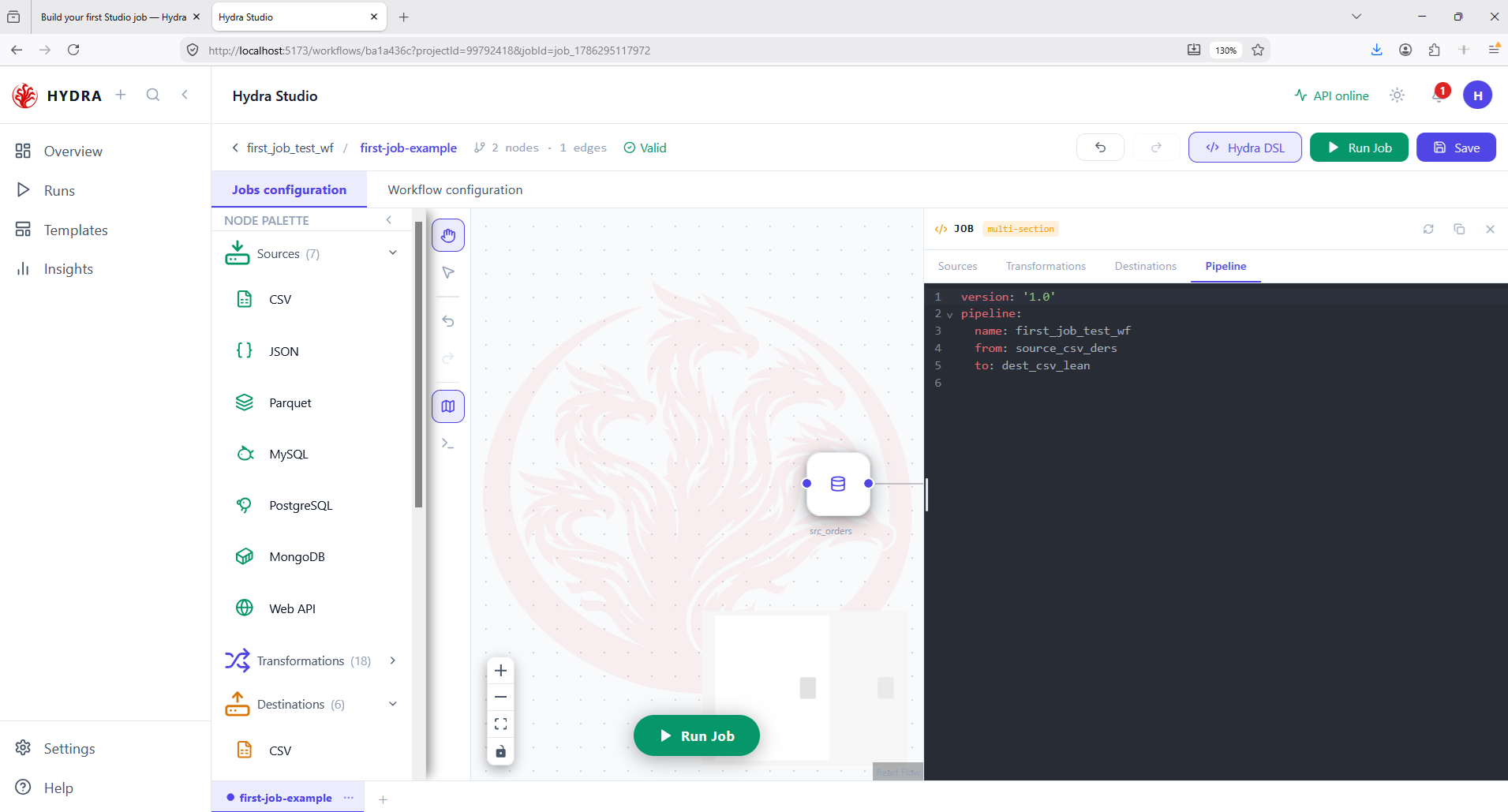Zoom out with the minus button

pos(500,698)
